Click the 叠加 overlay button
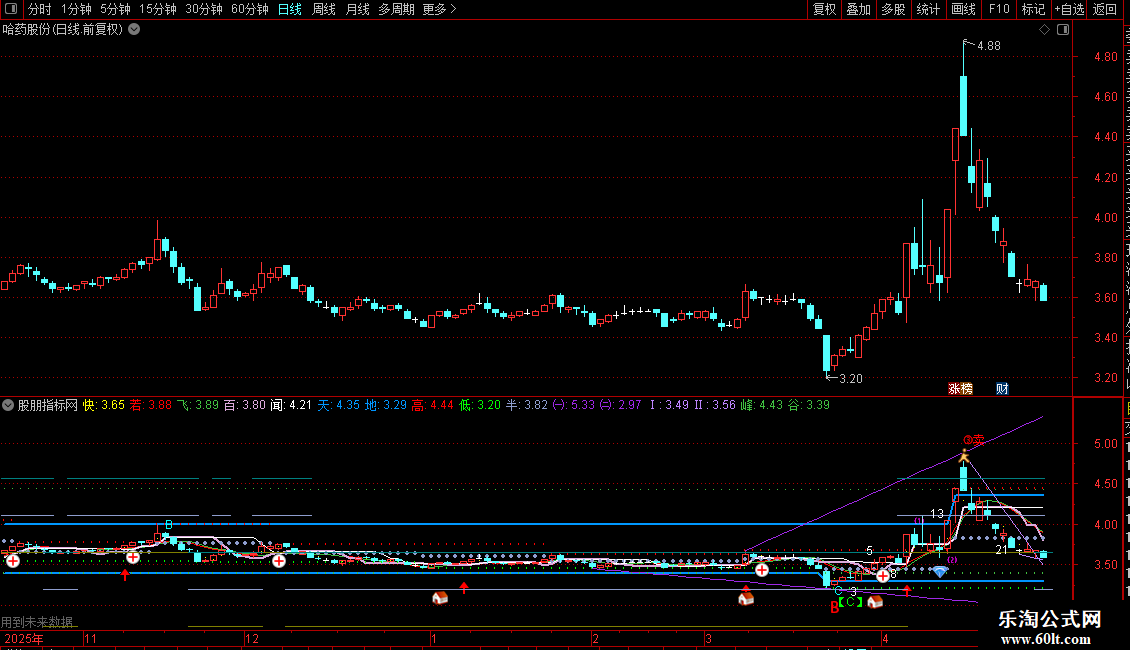This screenshot has height=650, width=1130. 858,9
